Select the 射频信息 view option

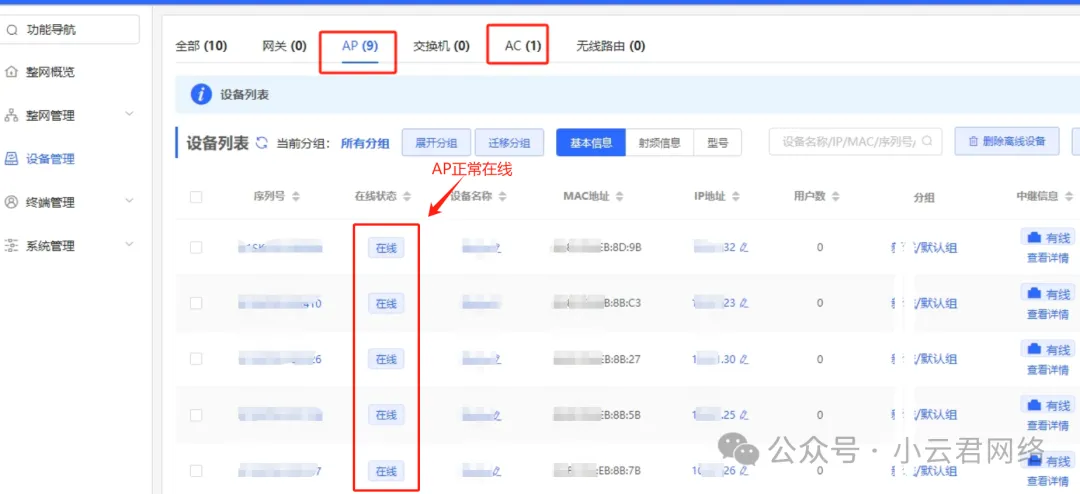(x=660, y=143)
